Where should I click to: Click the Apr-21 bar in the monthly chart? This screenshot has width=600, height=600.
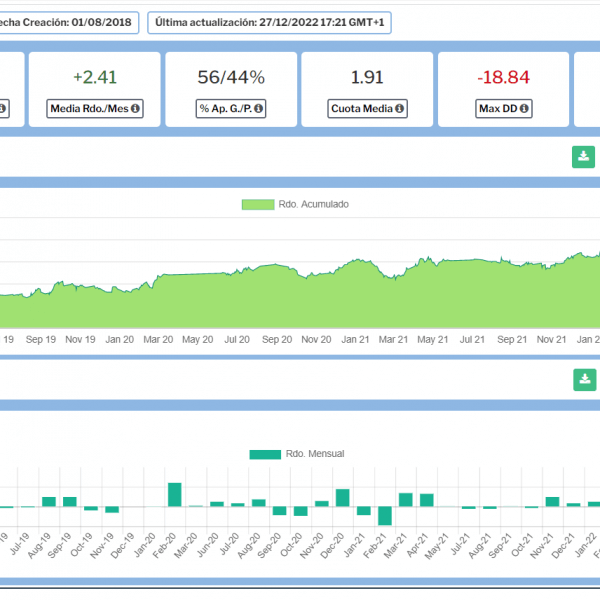click(x=427, y=500)
